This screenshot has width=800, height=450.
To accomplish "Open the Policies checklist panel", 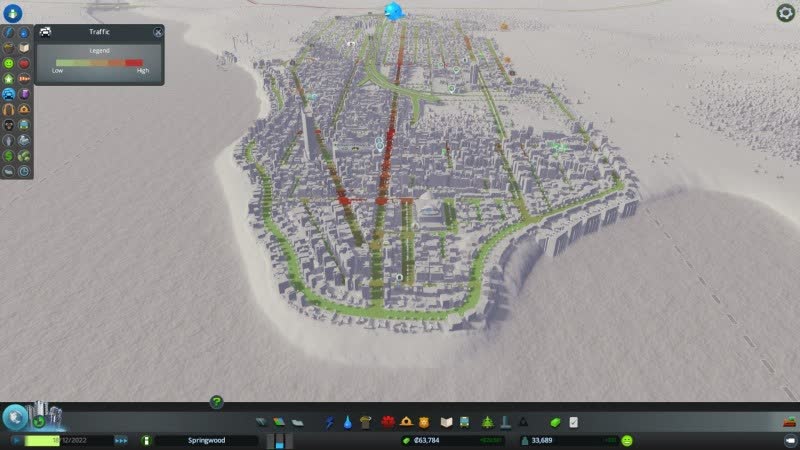I will tap(573, 422).
